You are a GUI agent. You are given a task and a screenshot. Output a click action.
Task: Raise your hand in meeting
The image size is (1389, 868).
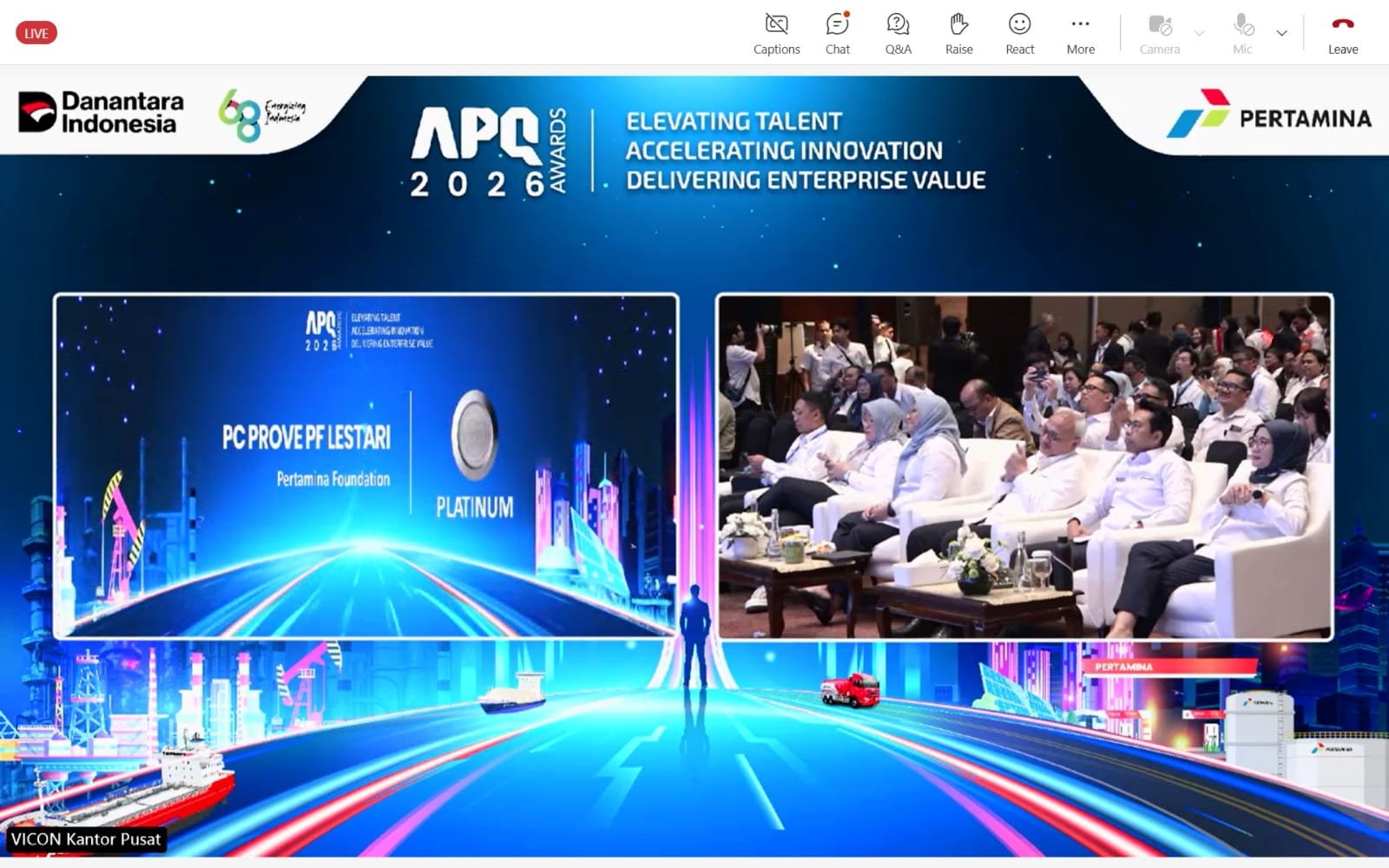point(958,34)
